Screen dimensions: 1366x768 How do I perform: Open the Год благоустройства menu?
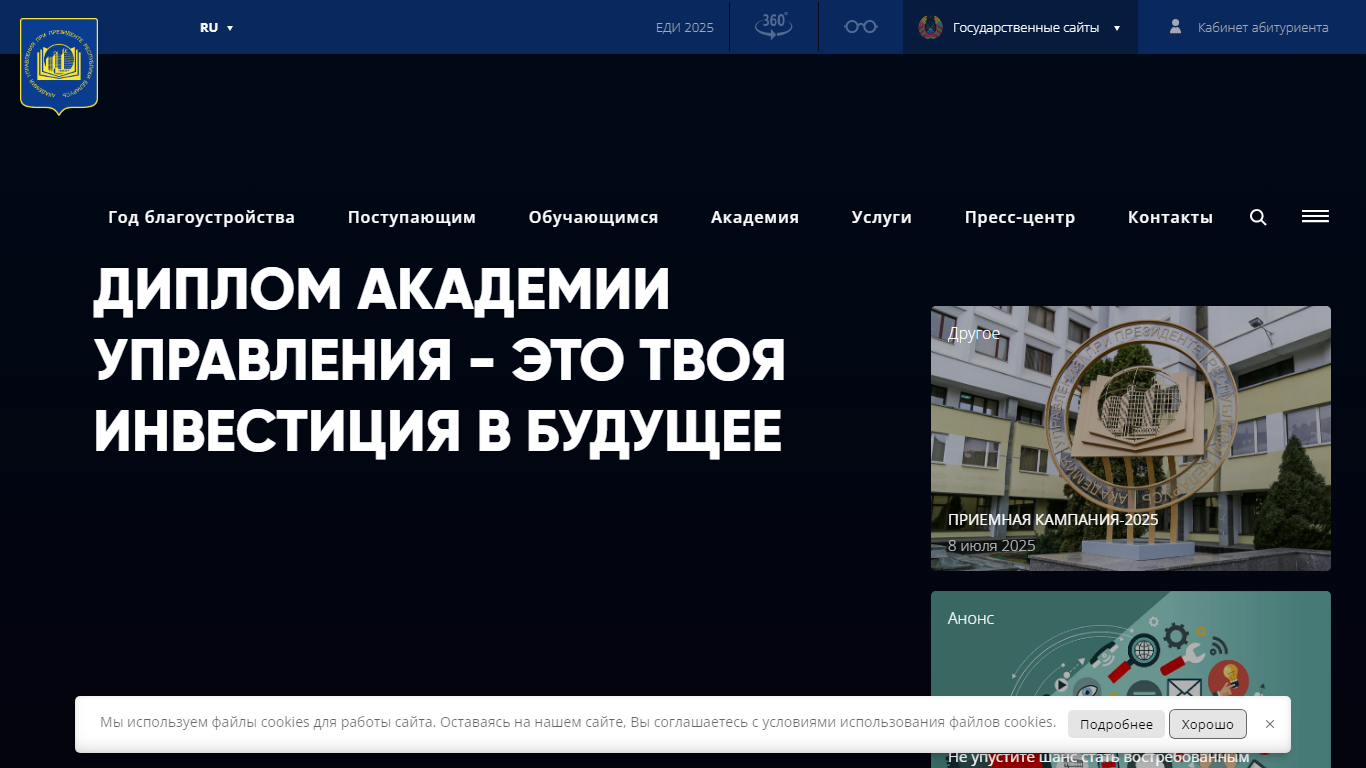202,217
